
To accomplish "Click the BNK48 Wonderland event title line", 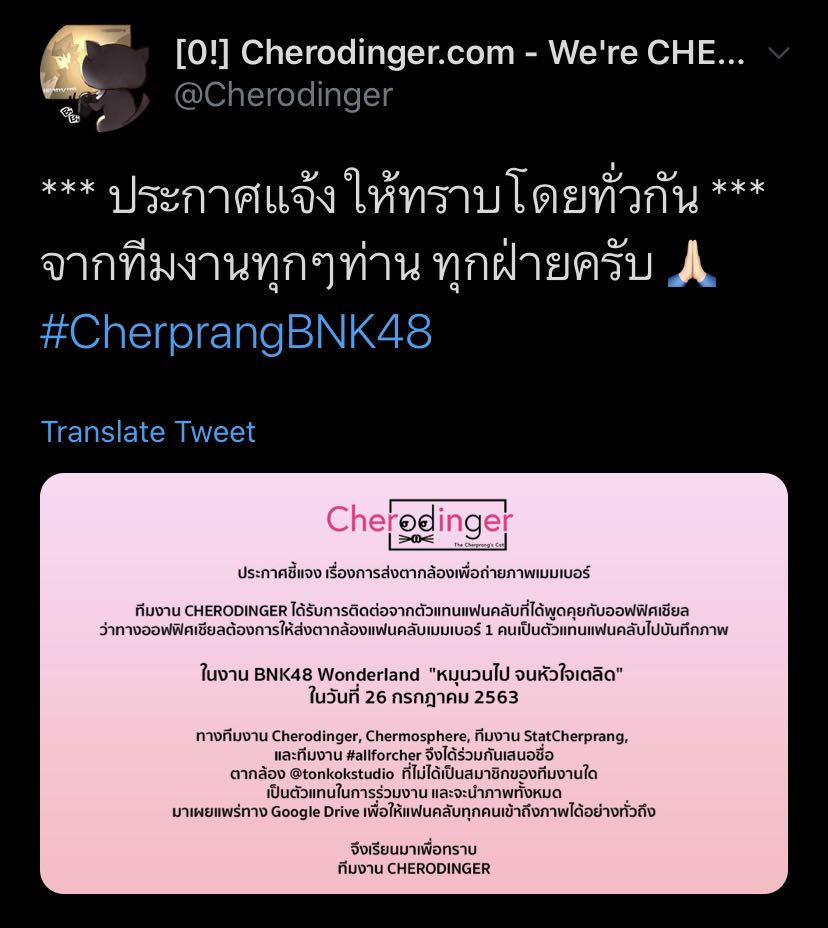I will 412,674.
